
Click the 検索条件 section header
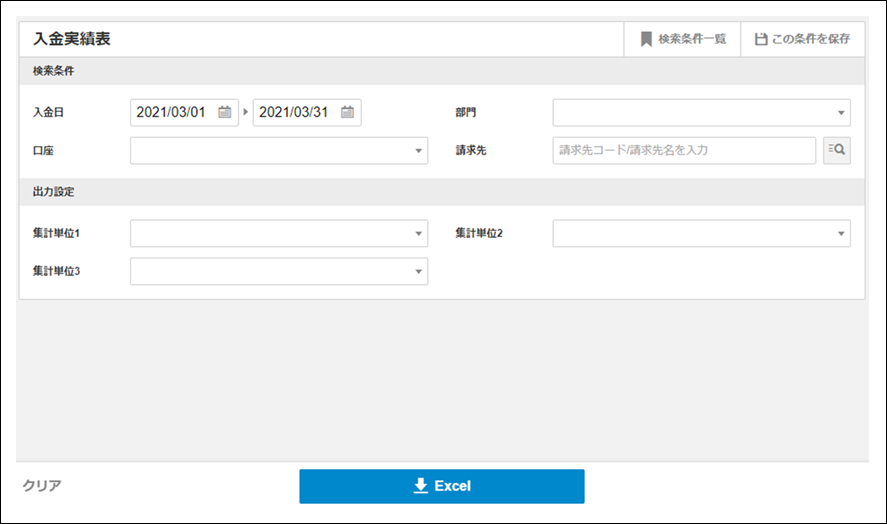click(54, 71)
